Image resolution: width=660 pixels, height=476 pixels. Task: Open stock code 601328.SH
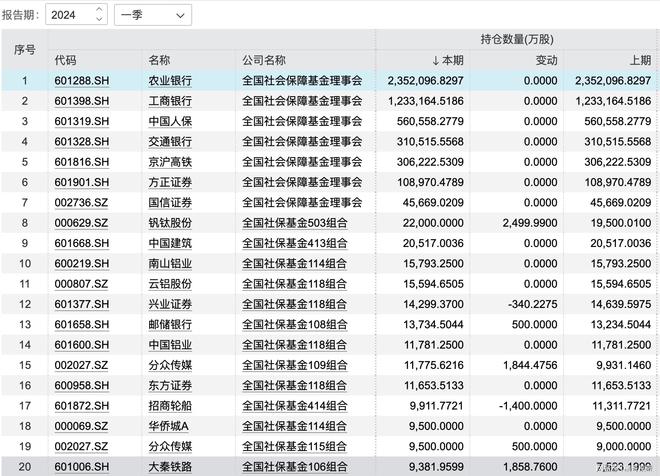82,142
